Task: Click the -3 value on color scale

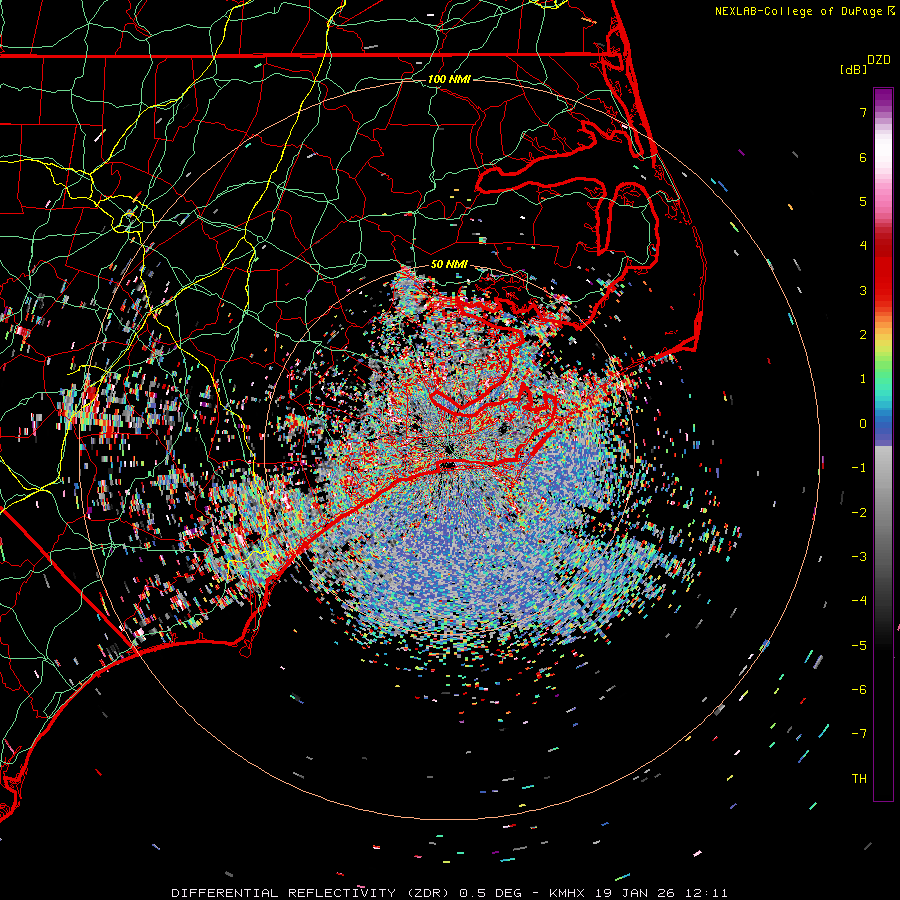Action: point(859,557)
